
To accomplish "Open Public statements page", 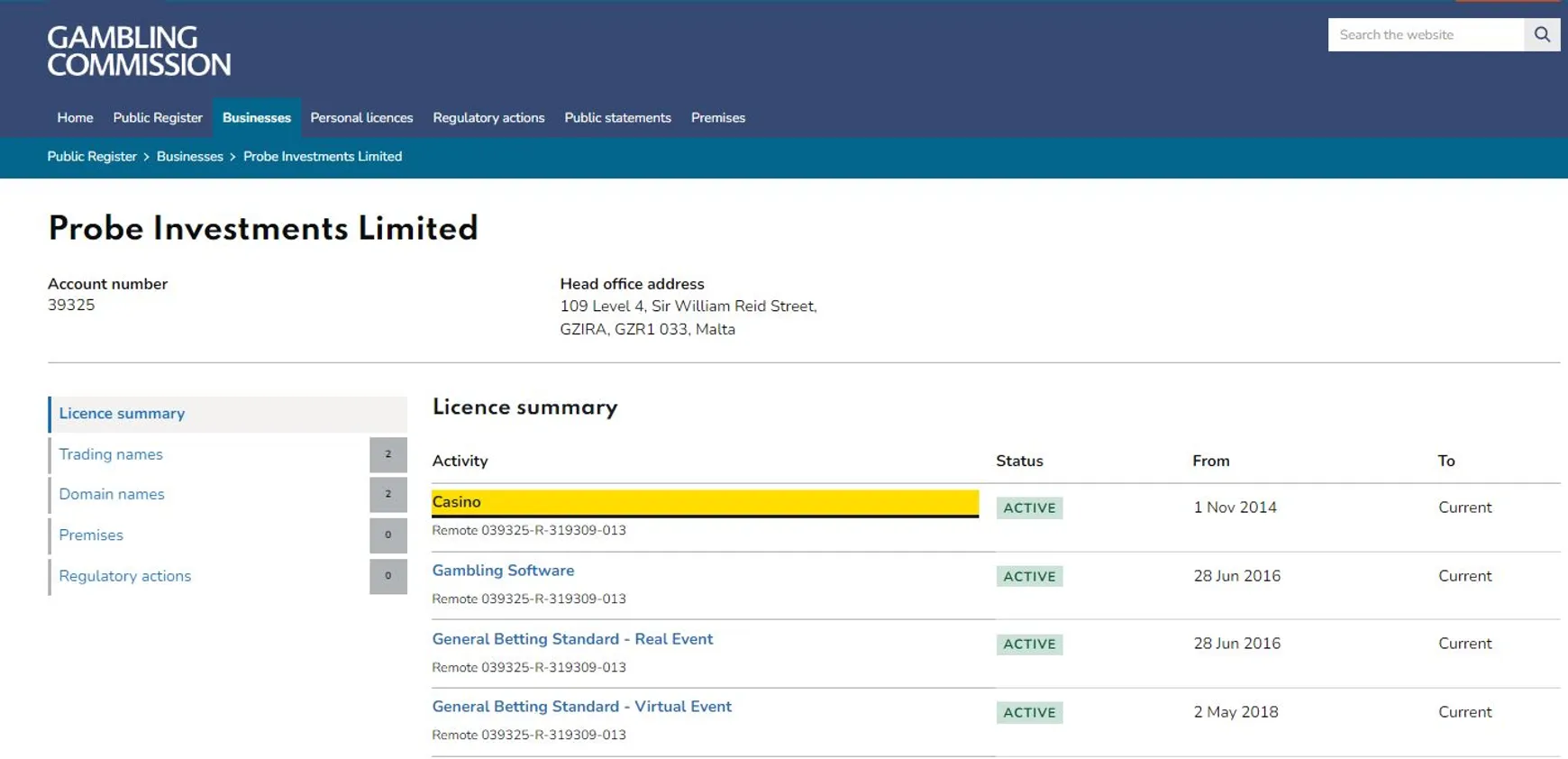I will pyautogui.click(x=617, y=118).
